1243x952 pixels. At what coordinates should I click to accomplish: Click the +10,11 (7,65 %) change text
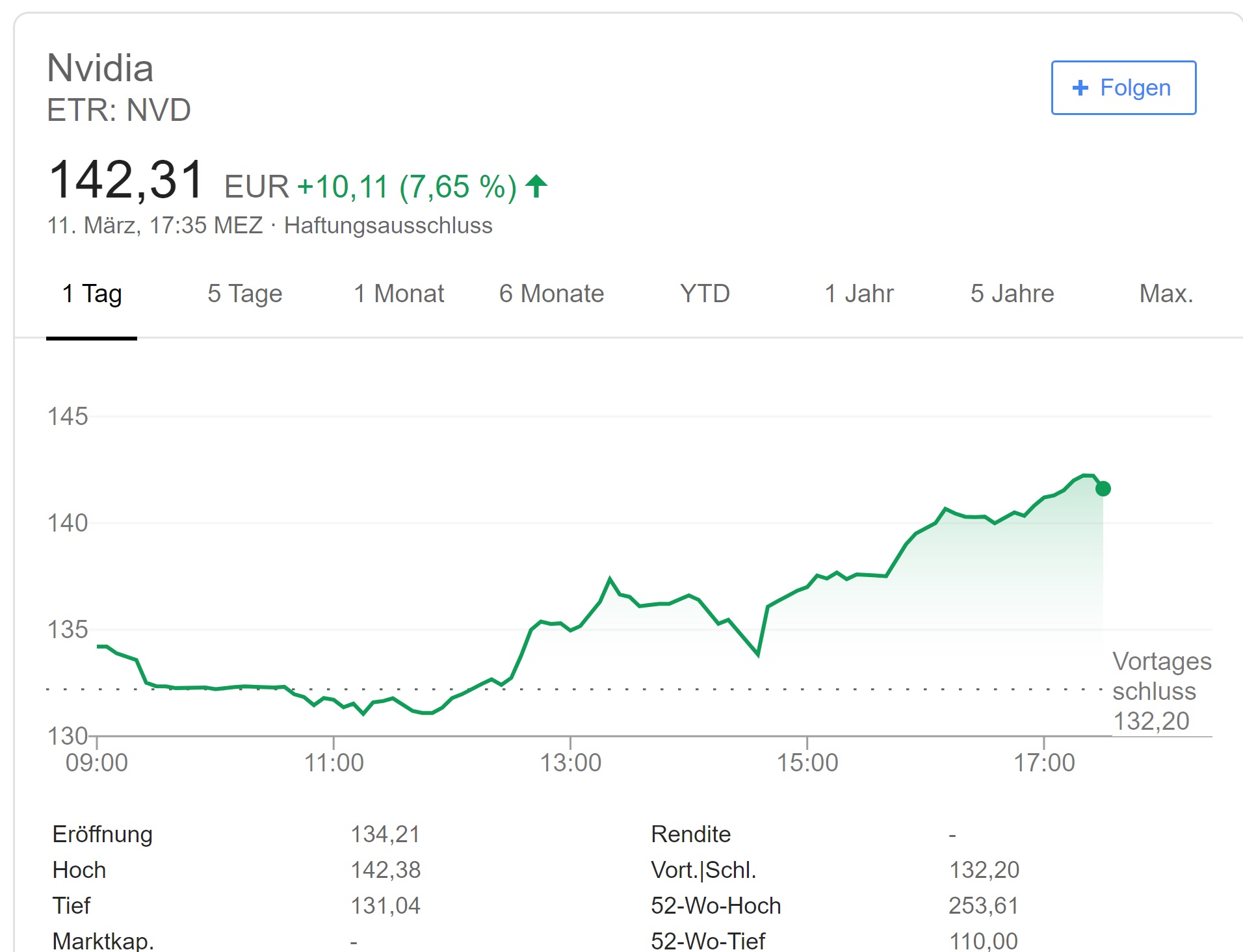pos(407,187)
